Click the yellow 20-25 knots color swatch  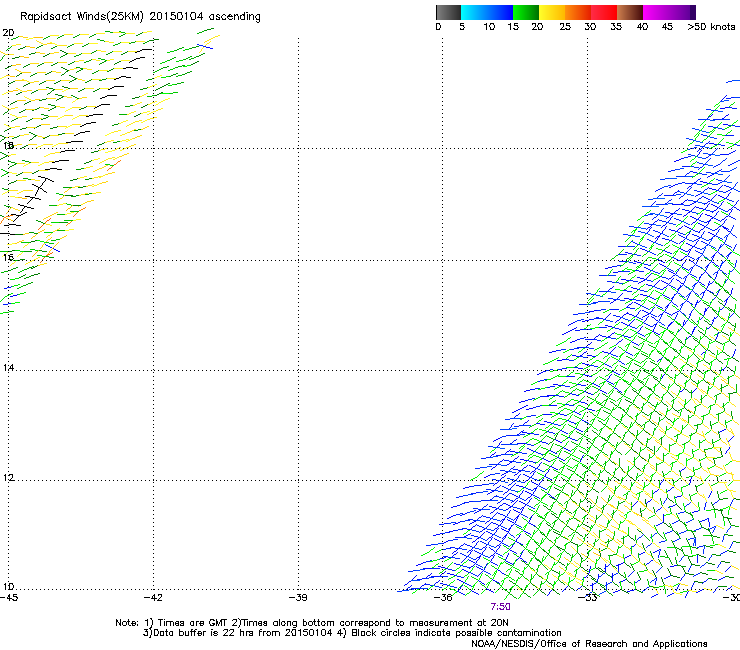(x=551, y=12)
